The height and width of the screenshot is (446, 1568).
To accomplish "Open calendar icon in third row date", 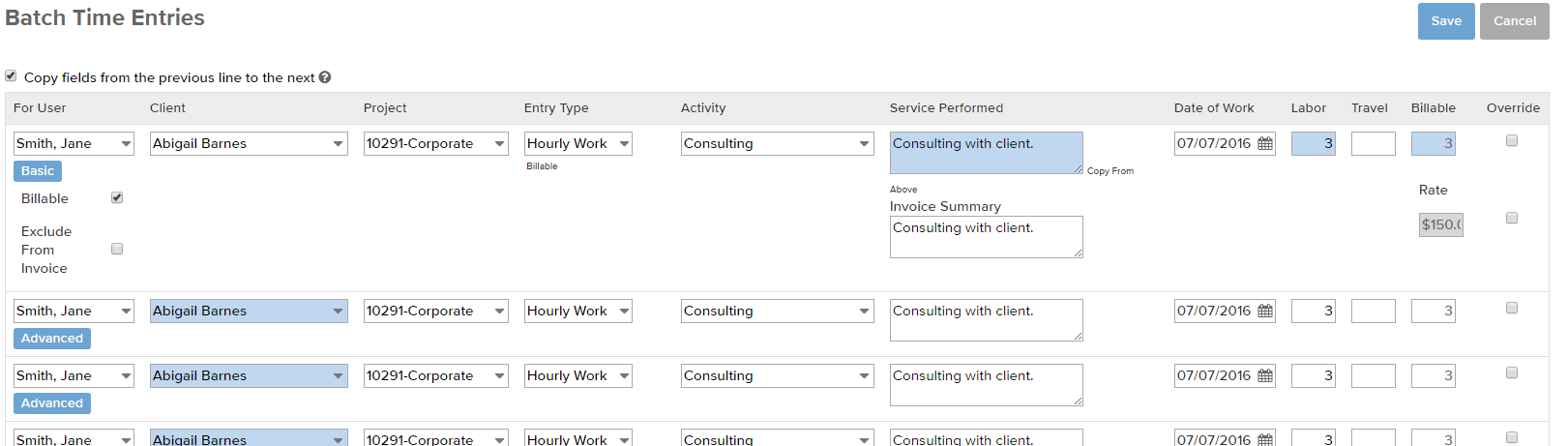I will (x=1264, y=376).
